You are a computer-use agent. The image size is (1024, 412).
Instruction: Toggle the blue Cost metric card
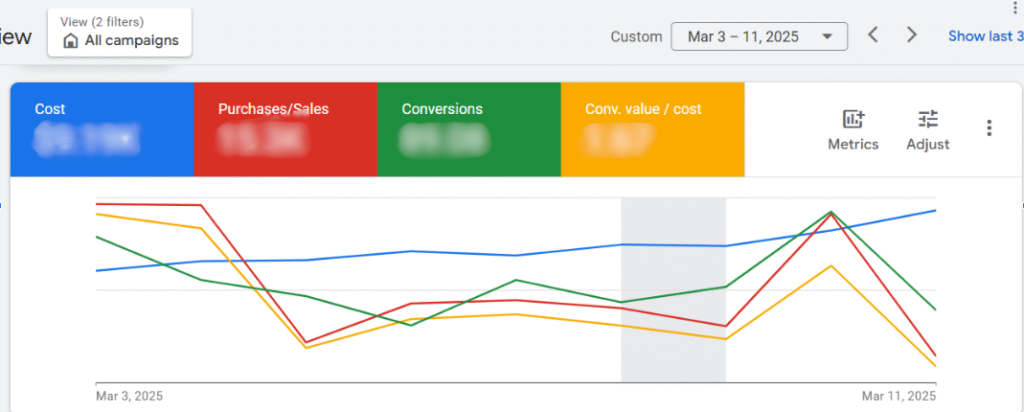101,129
